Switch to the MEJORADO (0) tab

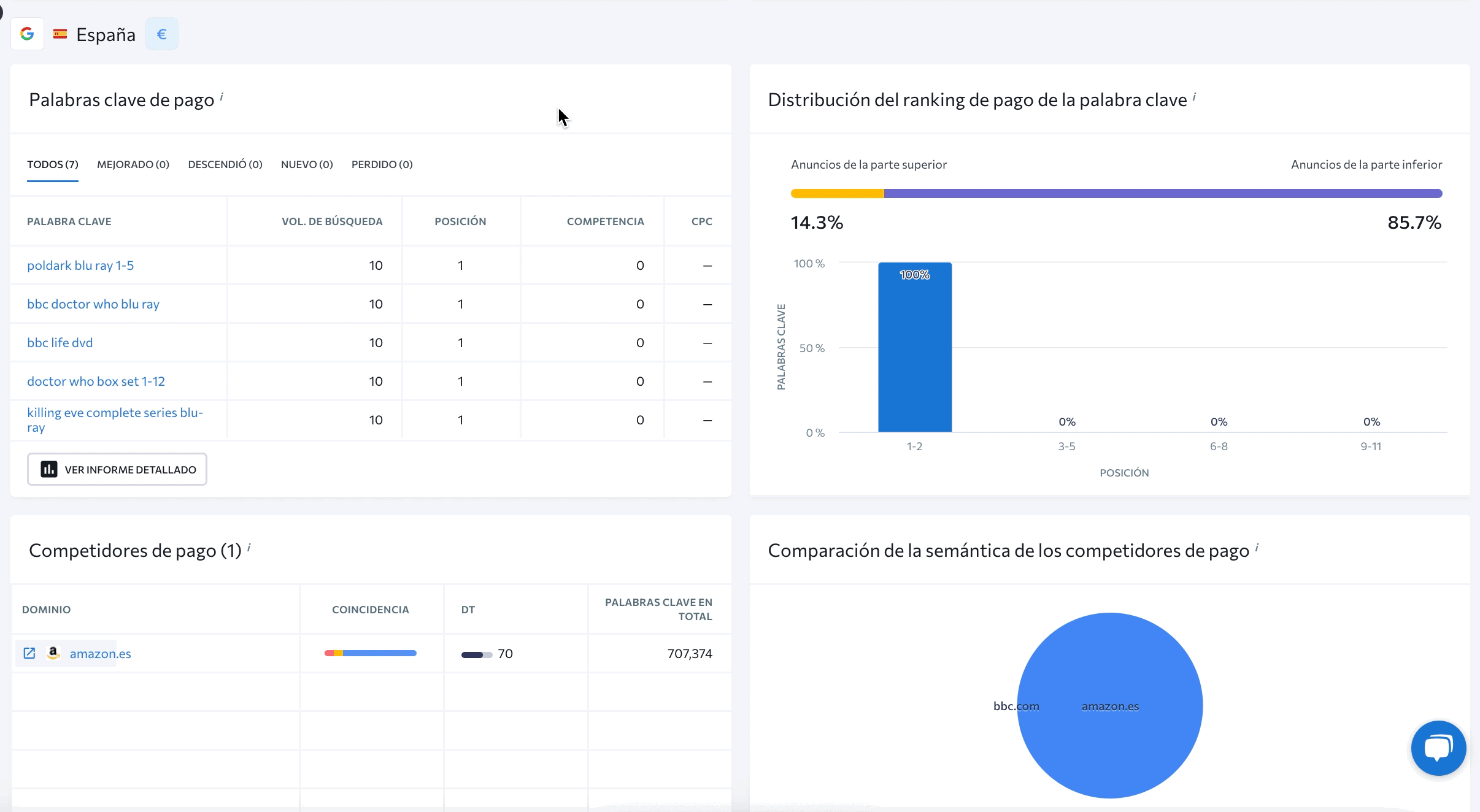click(133, 164)
